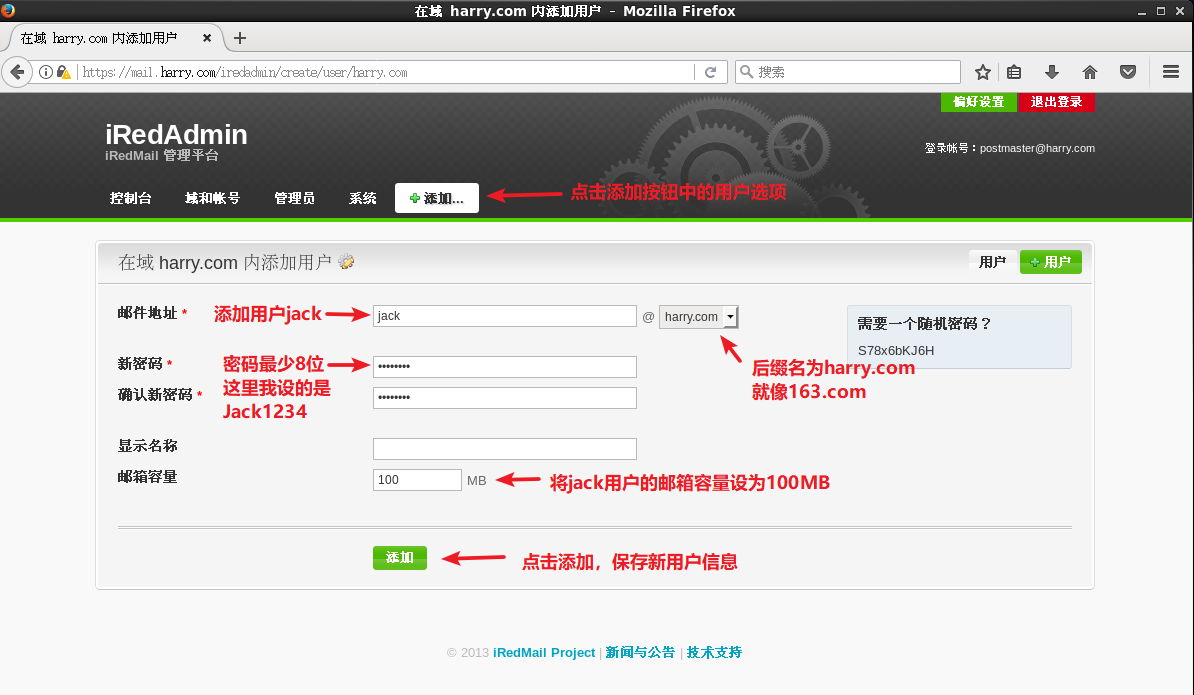Click the icon beside the page heading
The width and height of the screenshot is (1194, 695).
pos(346,262)
